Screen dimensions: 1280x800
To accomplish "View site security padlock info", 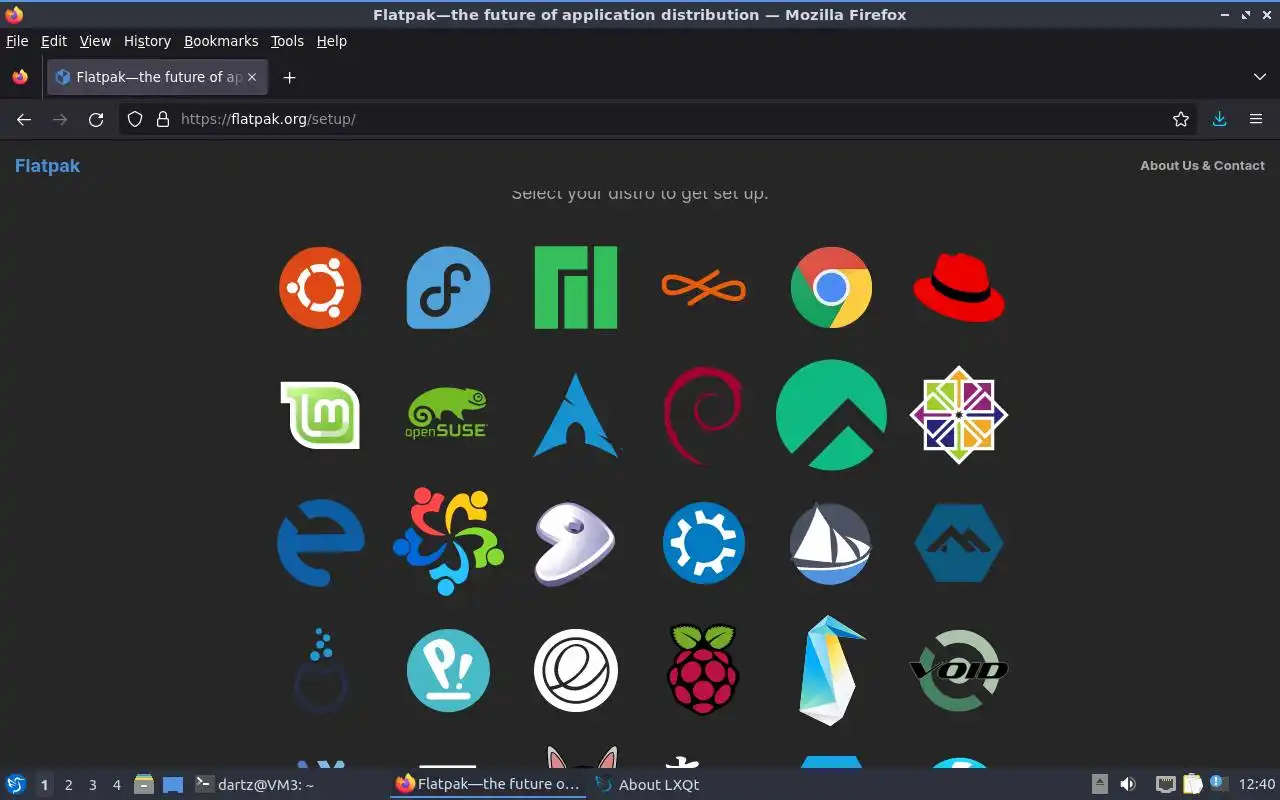I will [163, 119].
